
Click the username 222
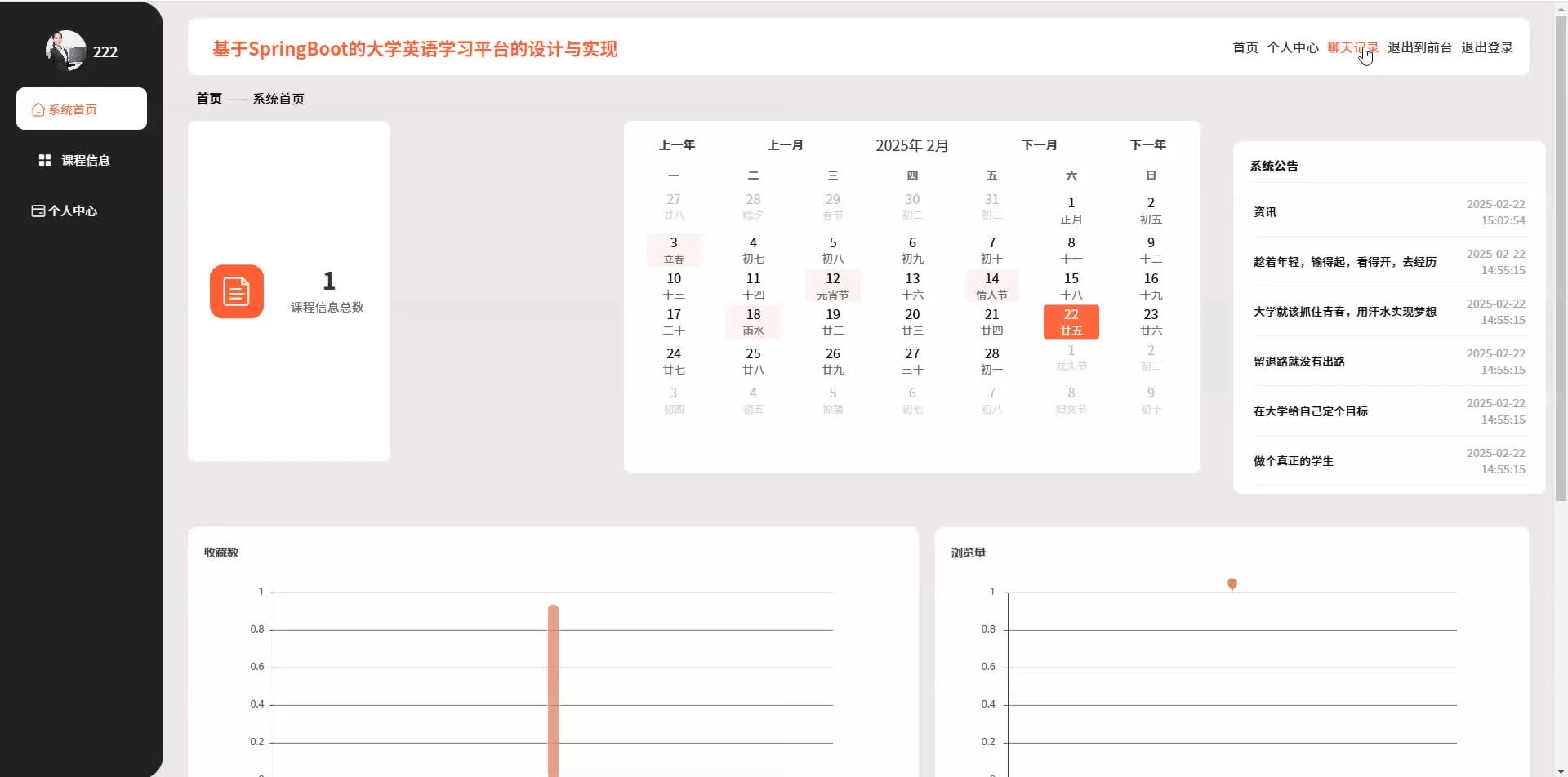[x=105, y=51]
